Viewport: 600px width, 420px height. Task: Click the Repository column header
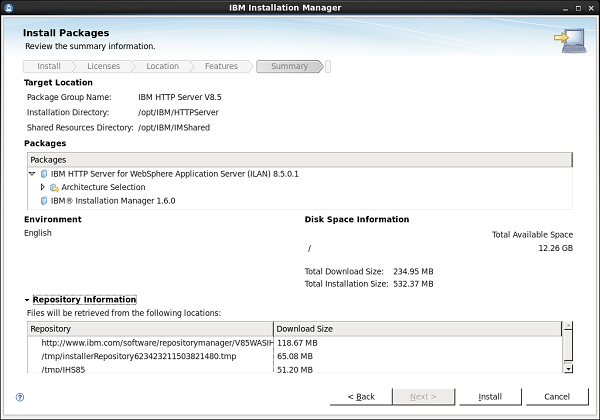point(150,329)
